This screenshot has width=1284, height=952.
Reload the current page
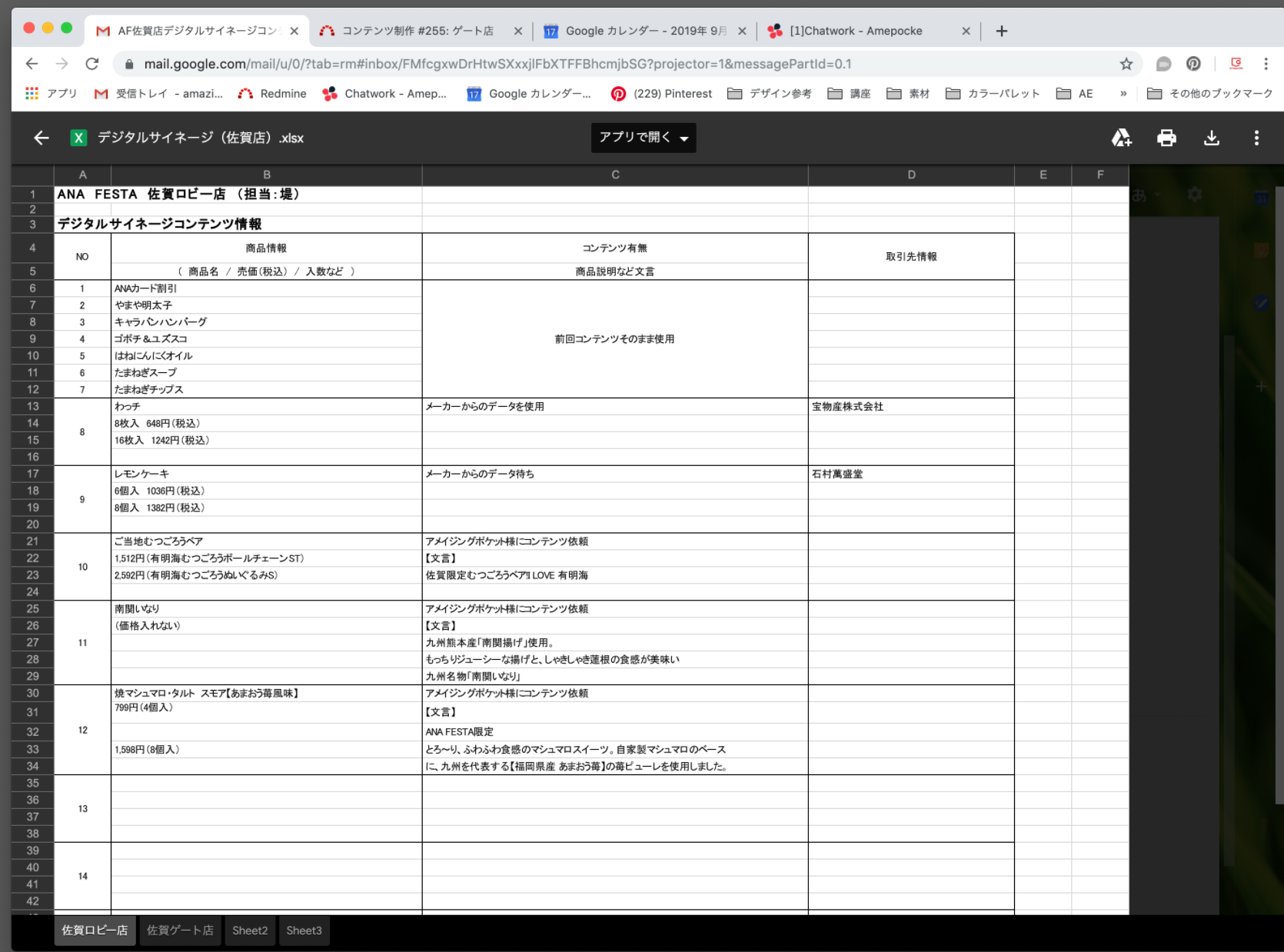click(92, 64)
